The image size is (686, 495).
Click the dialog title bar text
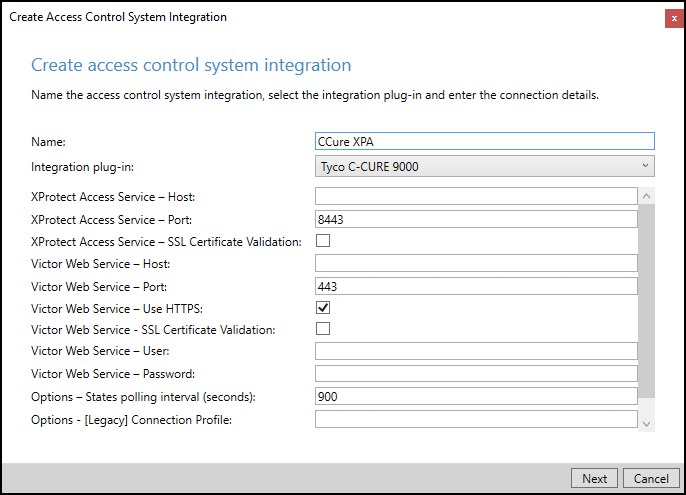click(x=118, y=17)
